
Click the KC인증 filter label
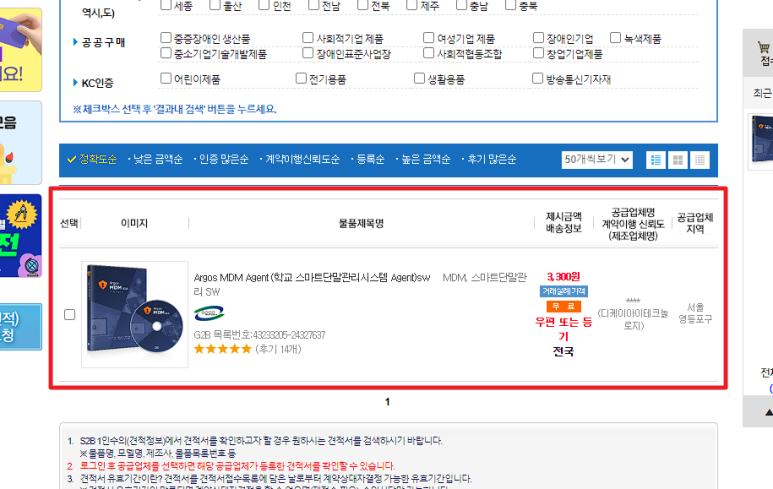pos(97,83)
